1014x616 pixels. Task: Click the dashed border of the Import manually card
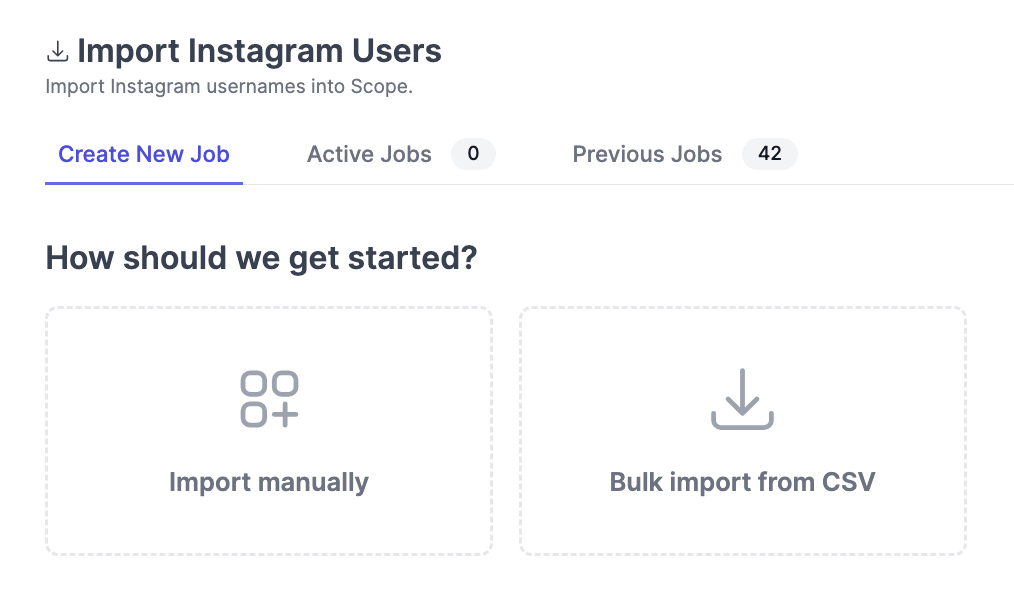269,308
